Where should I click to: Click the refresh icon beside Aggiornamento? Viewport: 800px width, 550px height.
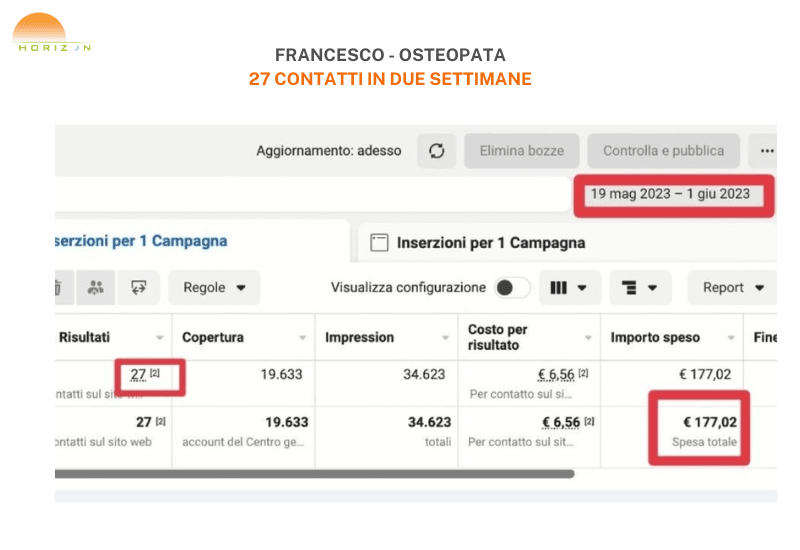point(436,151)
